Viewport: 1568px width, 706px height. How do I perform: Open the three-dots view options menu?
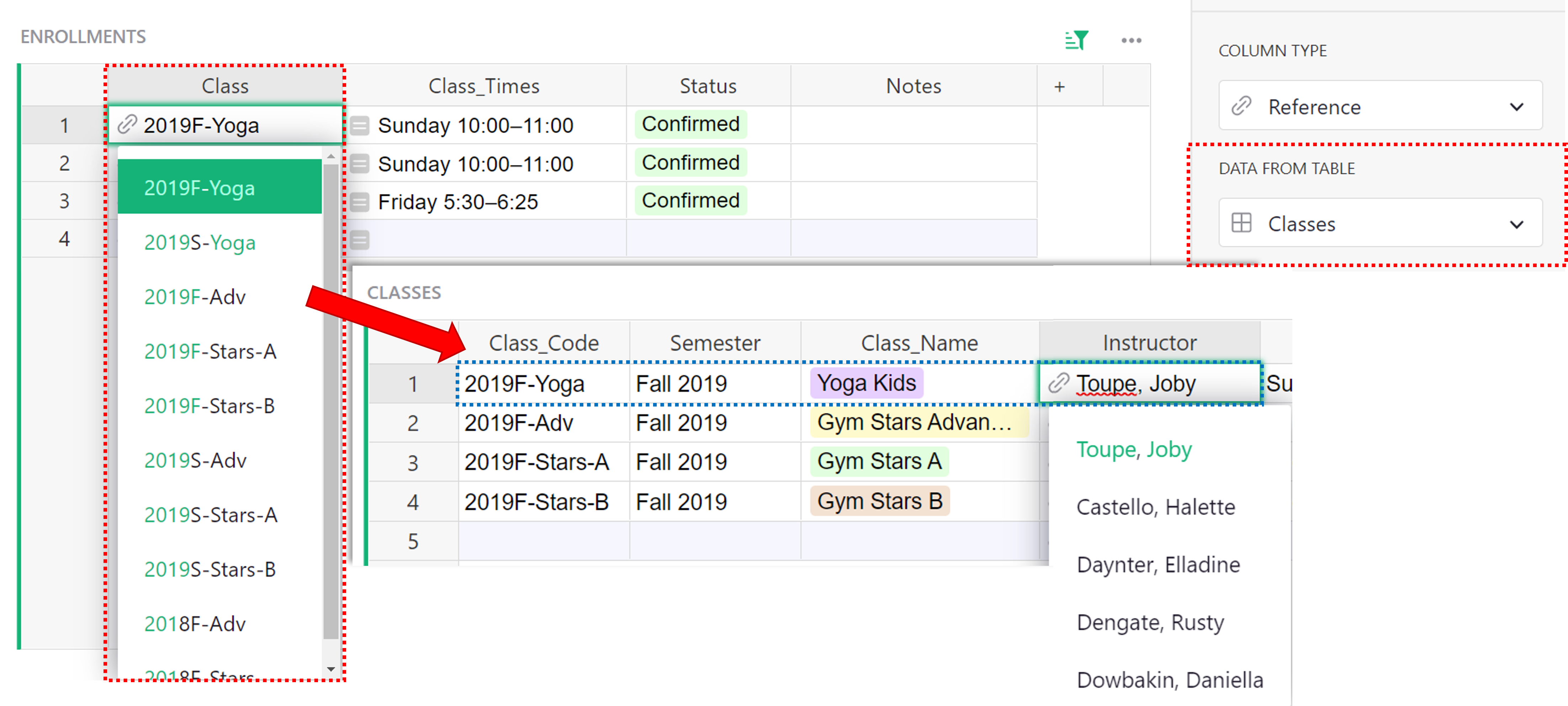[x=1131, y=40]
